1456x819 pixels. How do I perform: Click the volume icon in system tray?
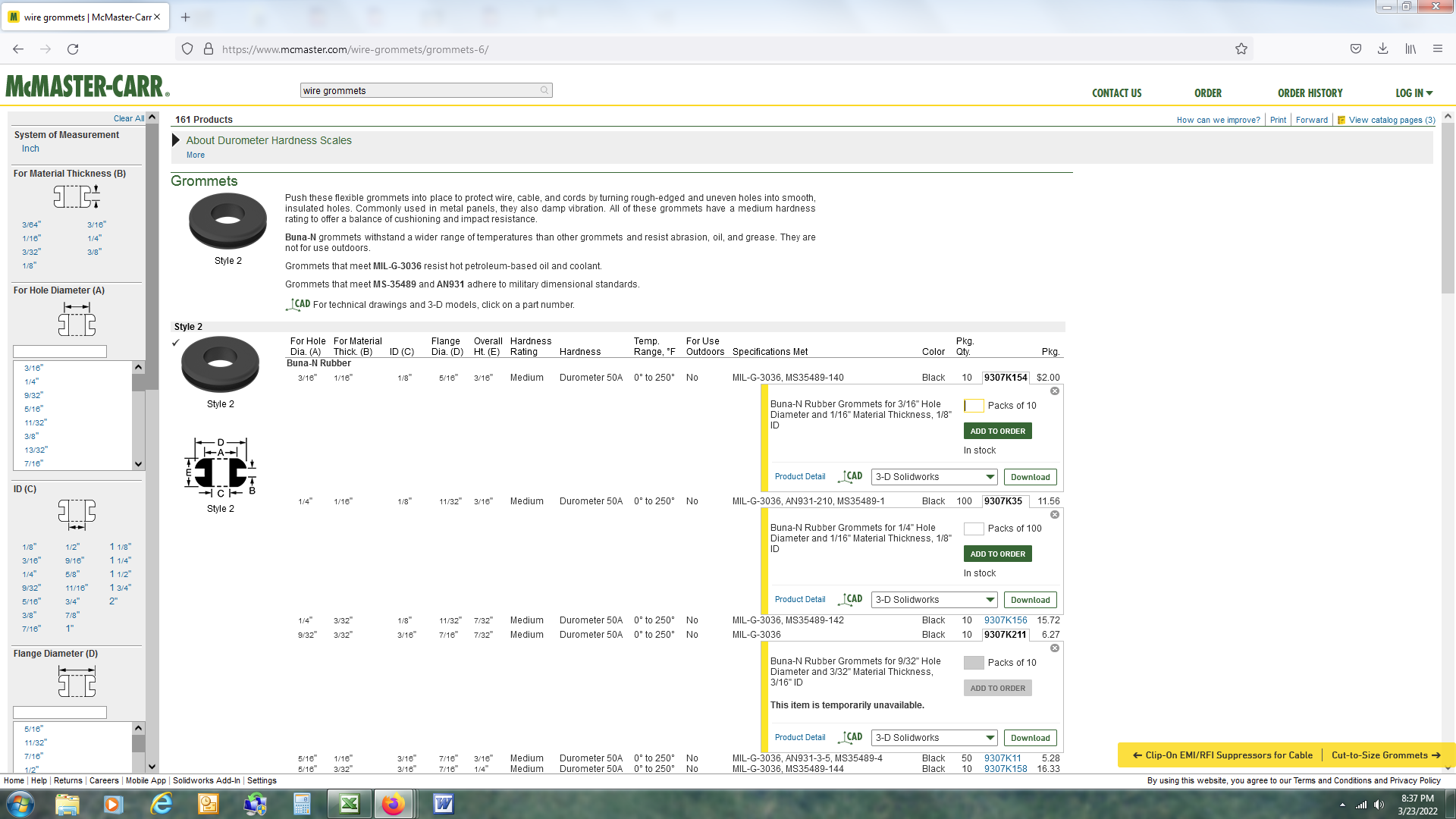coord(1379,805)
